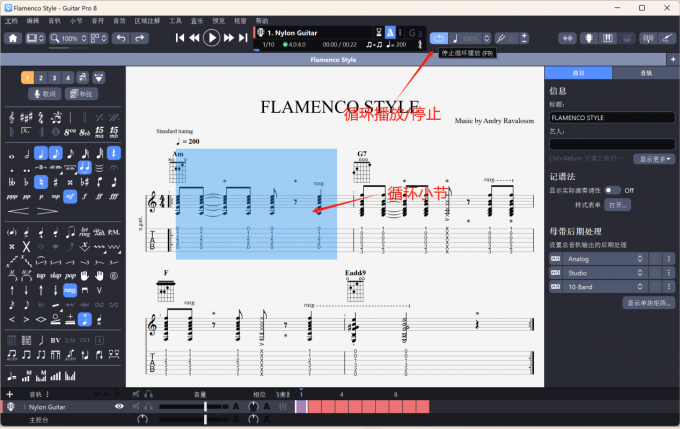Click the redo arrow icon

click(142, 38)
